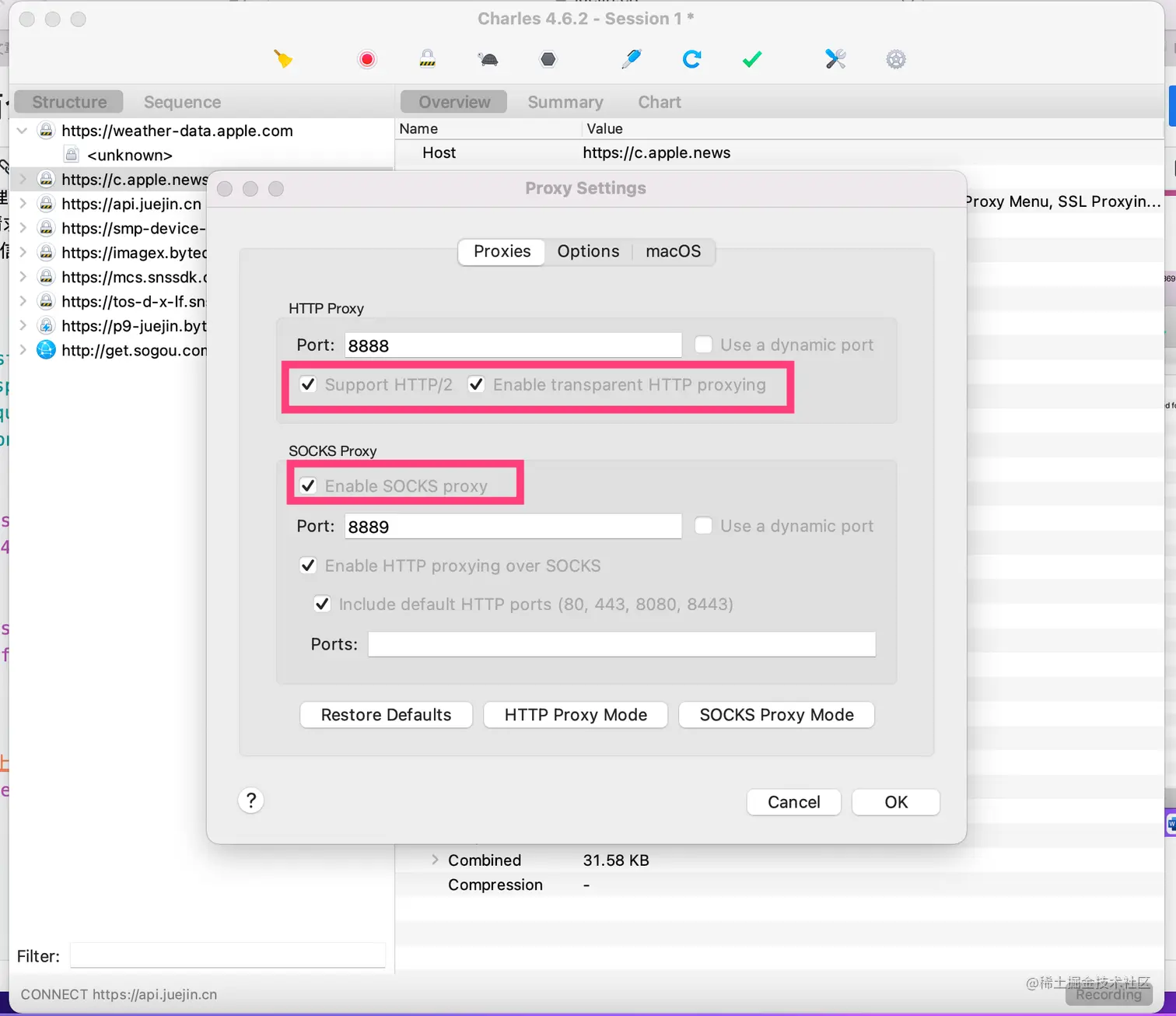Switch to the Options tab

[588, 251]
